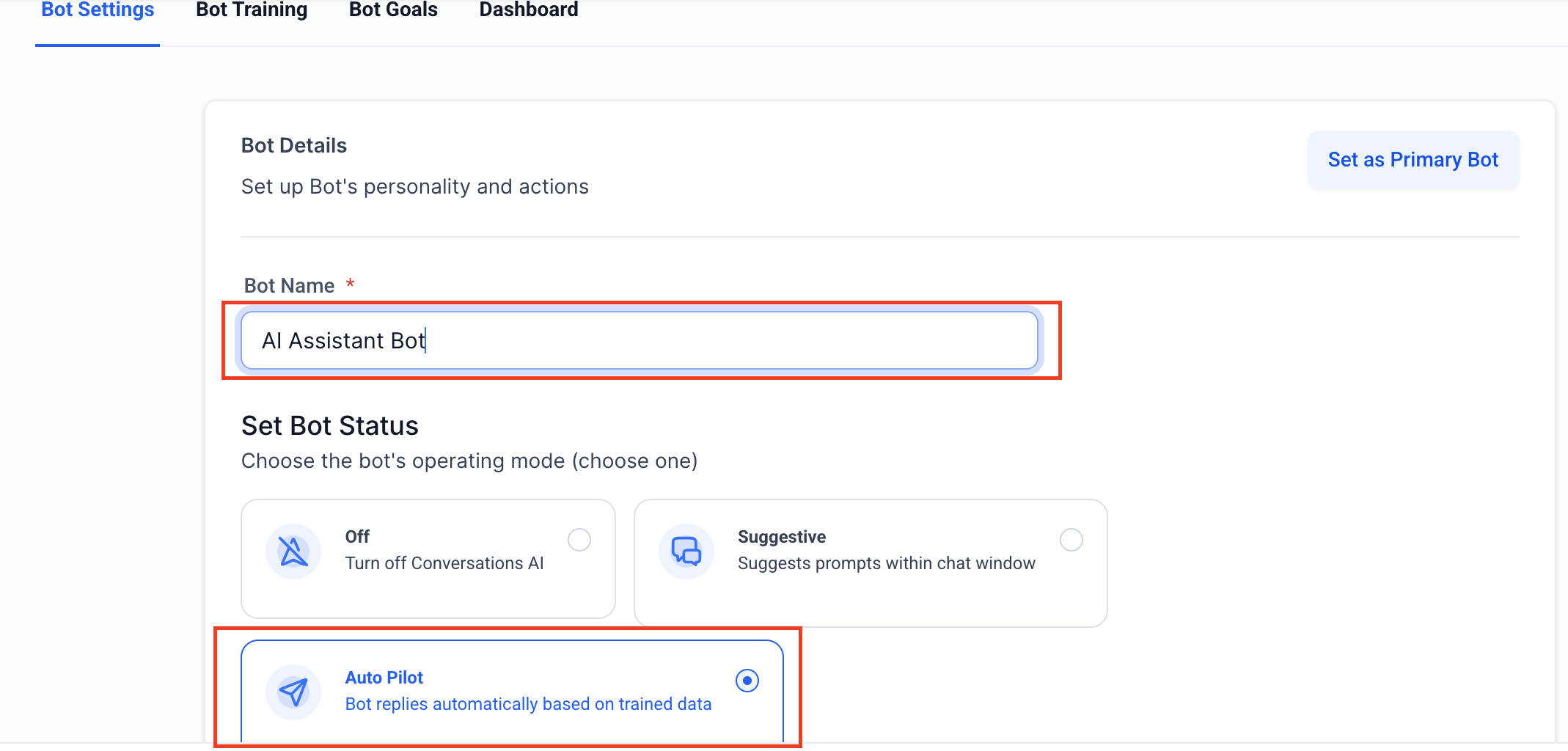Choose the Off operating mode card
1568x751 pixels.
[x=428, y=559]
